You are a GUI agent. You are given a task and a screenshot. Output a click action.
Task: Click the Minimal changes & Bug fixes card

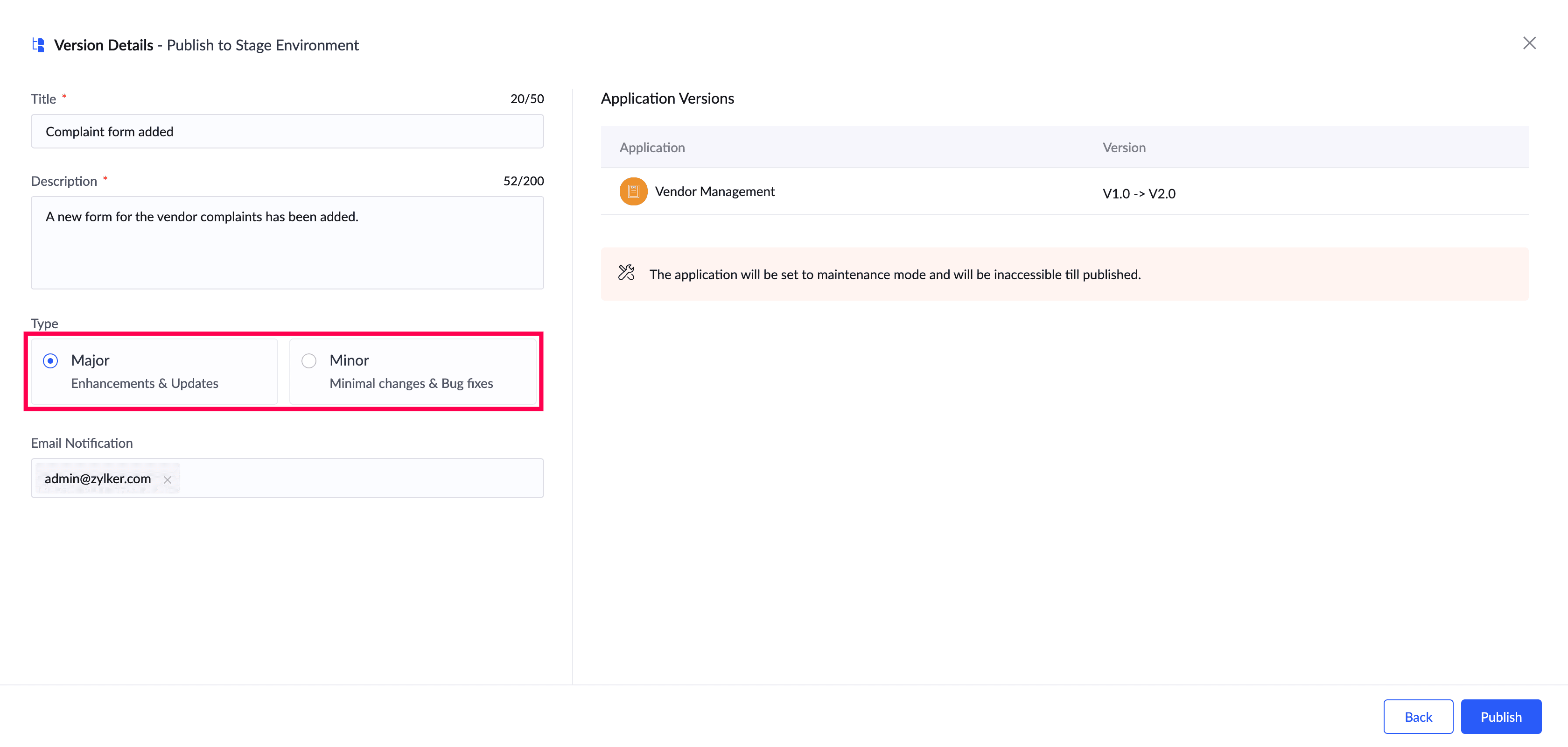(411, 384)
